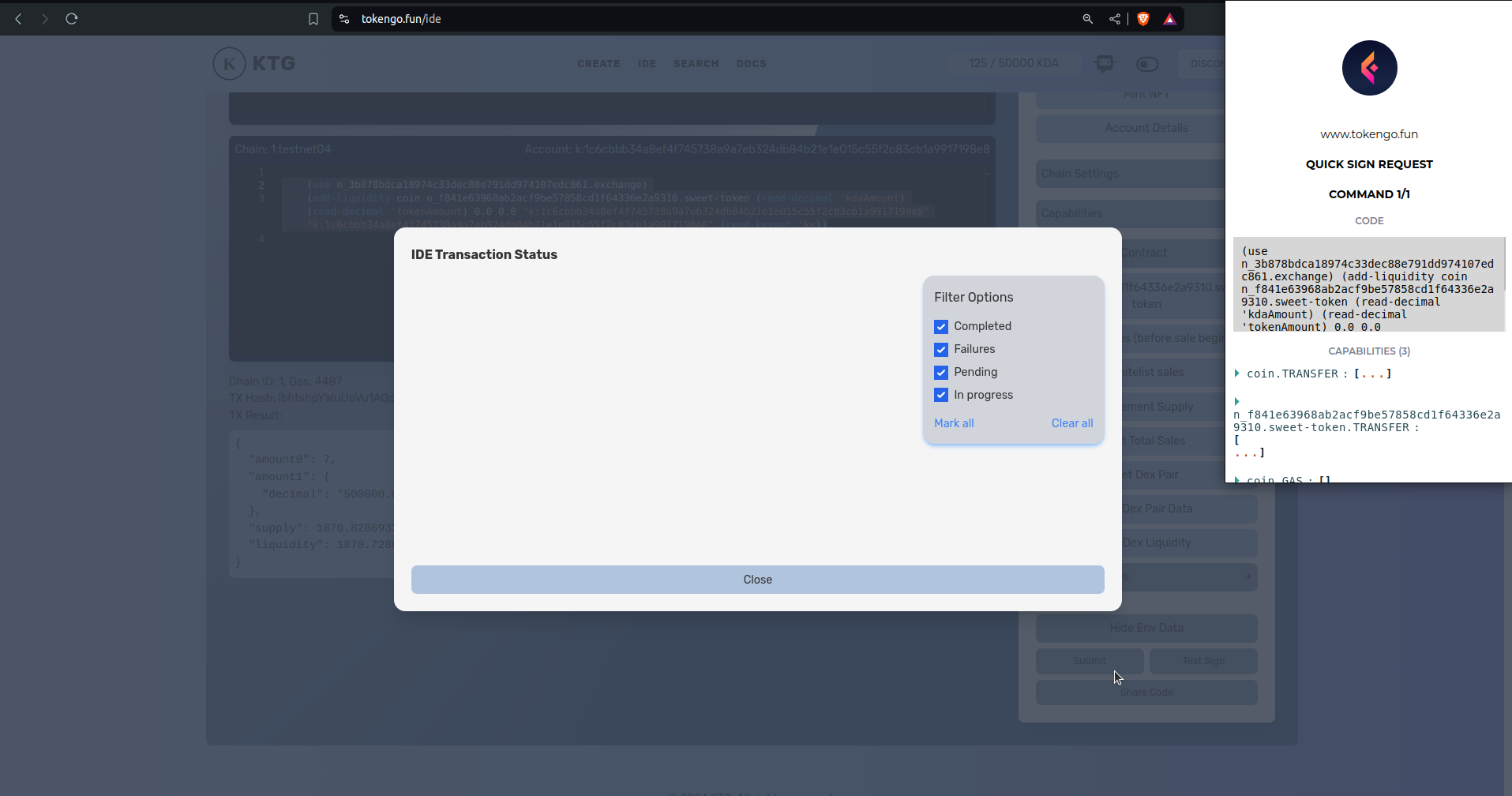Image resolution: width=1512 pixels, height=796 pixels.
Task: Click the address bar URL tokengo.fun/ide
Action: tap(401, 19)
